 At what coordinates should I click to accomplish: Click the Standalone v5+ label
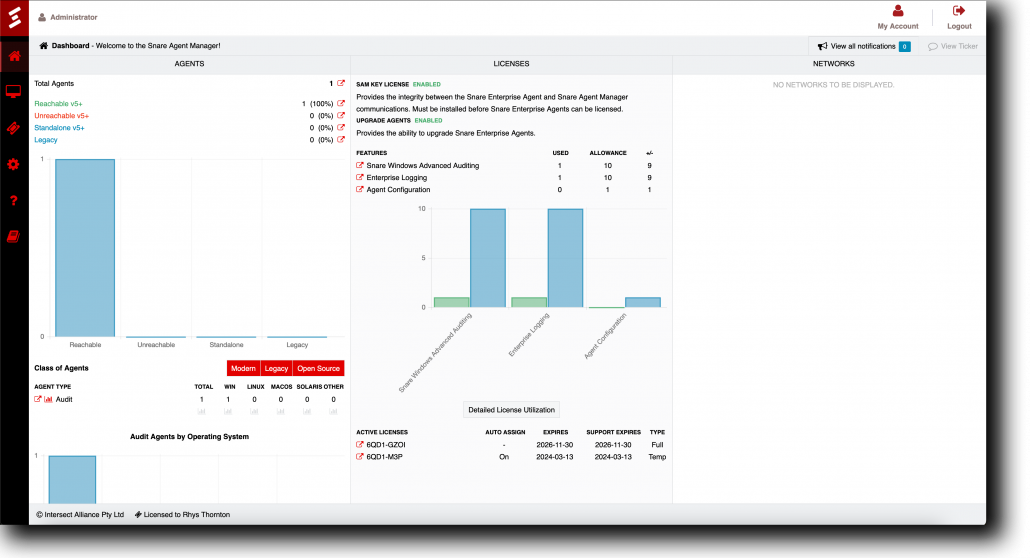[59, 128]
